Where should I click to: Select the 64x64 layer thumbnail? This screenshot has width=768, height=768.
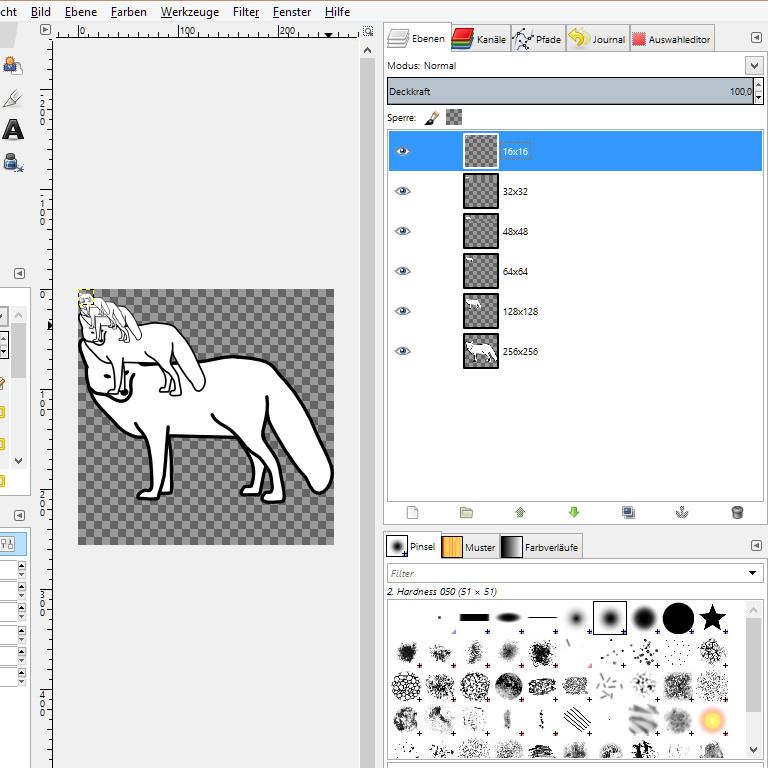[x=481, y=271]
